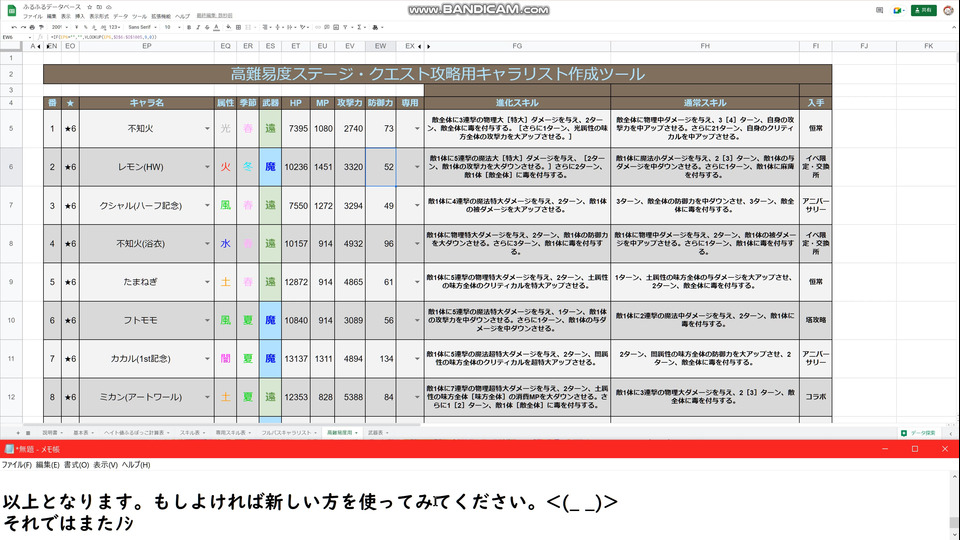960x540 pixels.
Task: Select the paint format tool
Action: coord(41,27)
